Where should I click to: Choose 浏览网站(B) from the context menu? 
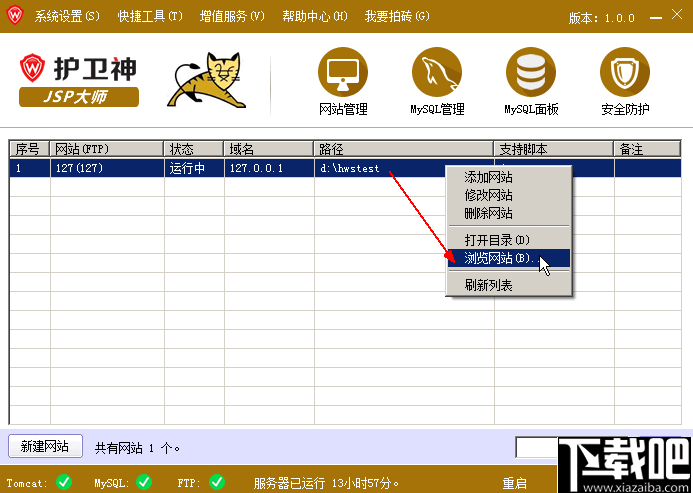click(509, 258)
